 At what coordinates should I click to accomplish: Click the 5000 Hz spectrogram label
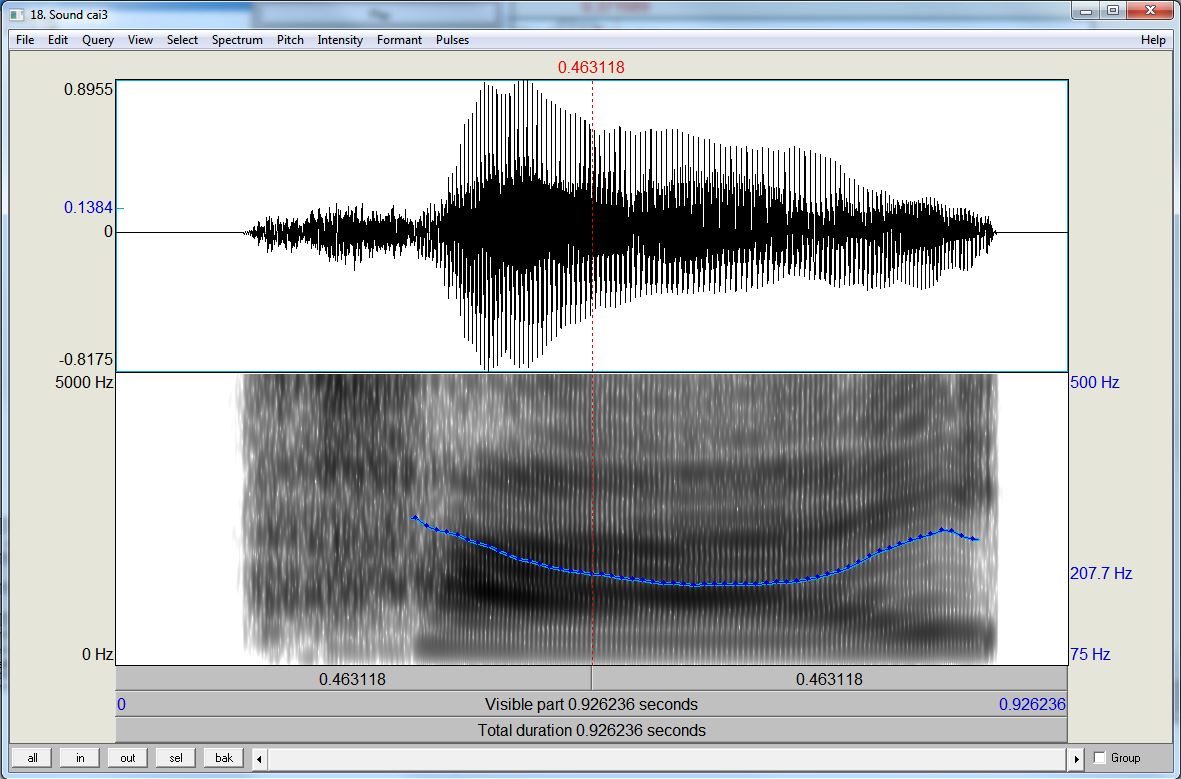[x=84, y=382]
